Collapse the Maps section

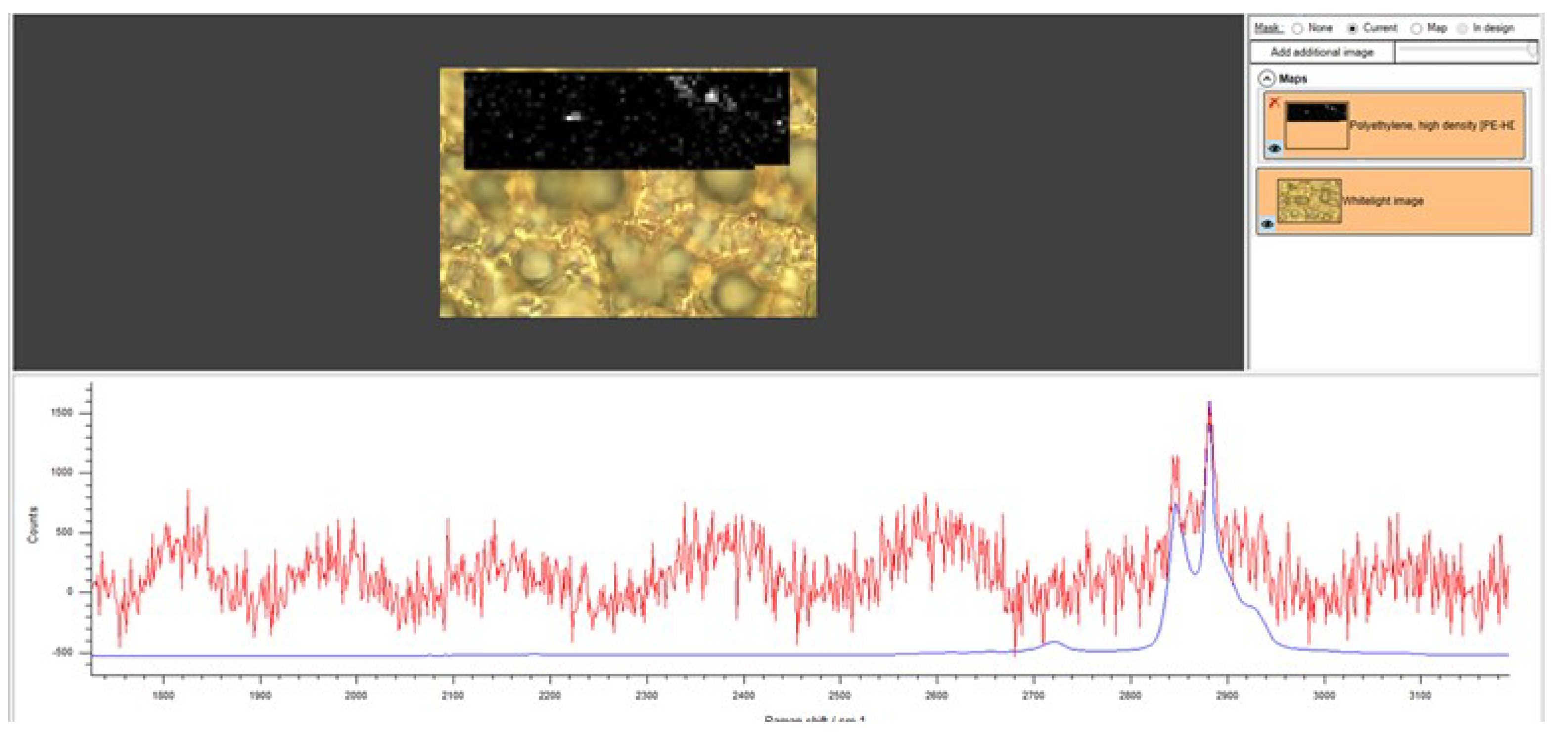pos(1267,79)
